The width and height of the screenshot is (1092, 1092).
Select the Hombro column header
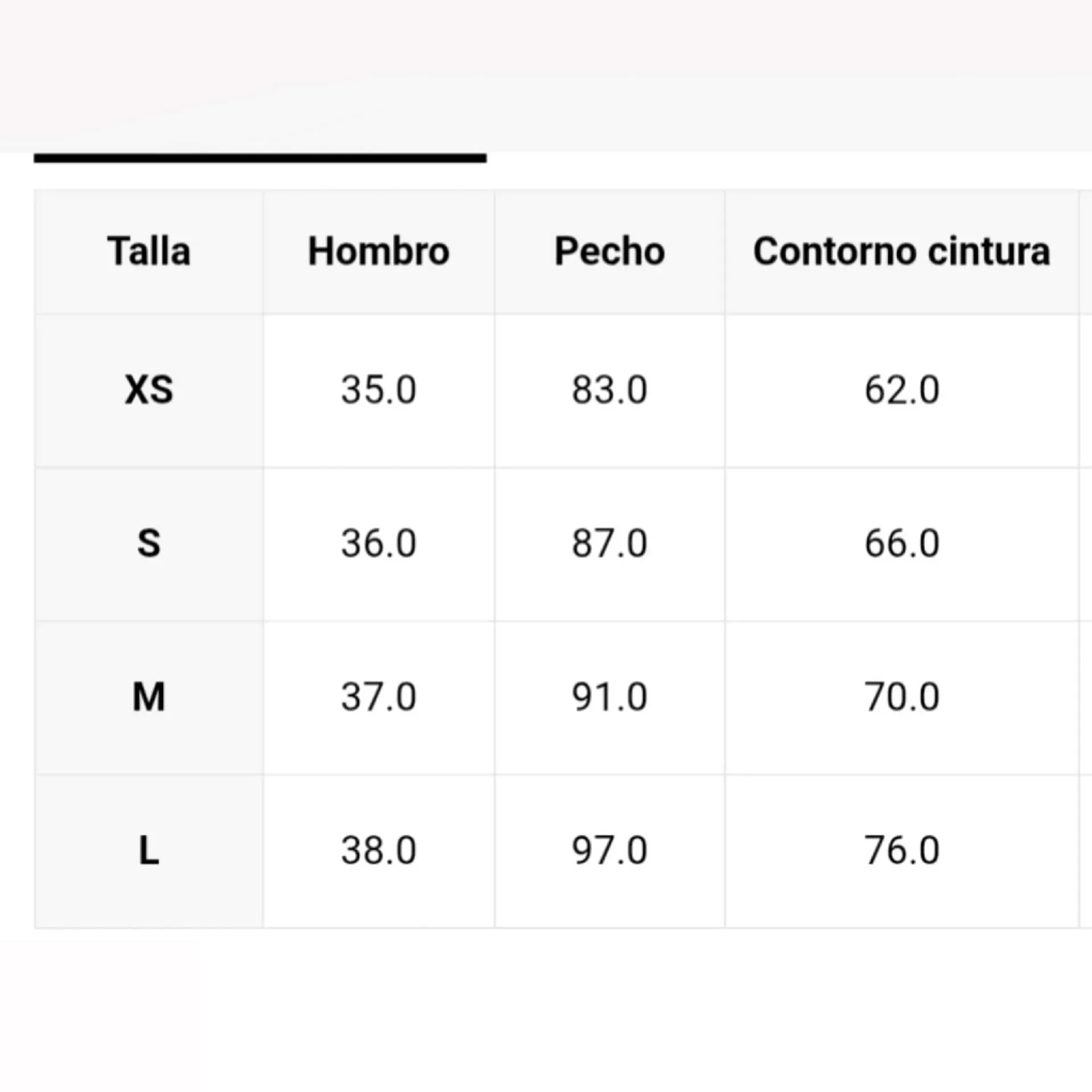click(x=378, y=252)
